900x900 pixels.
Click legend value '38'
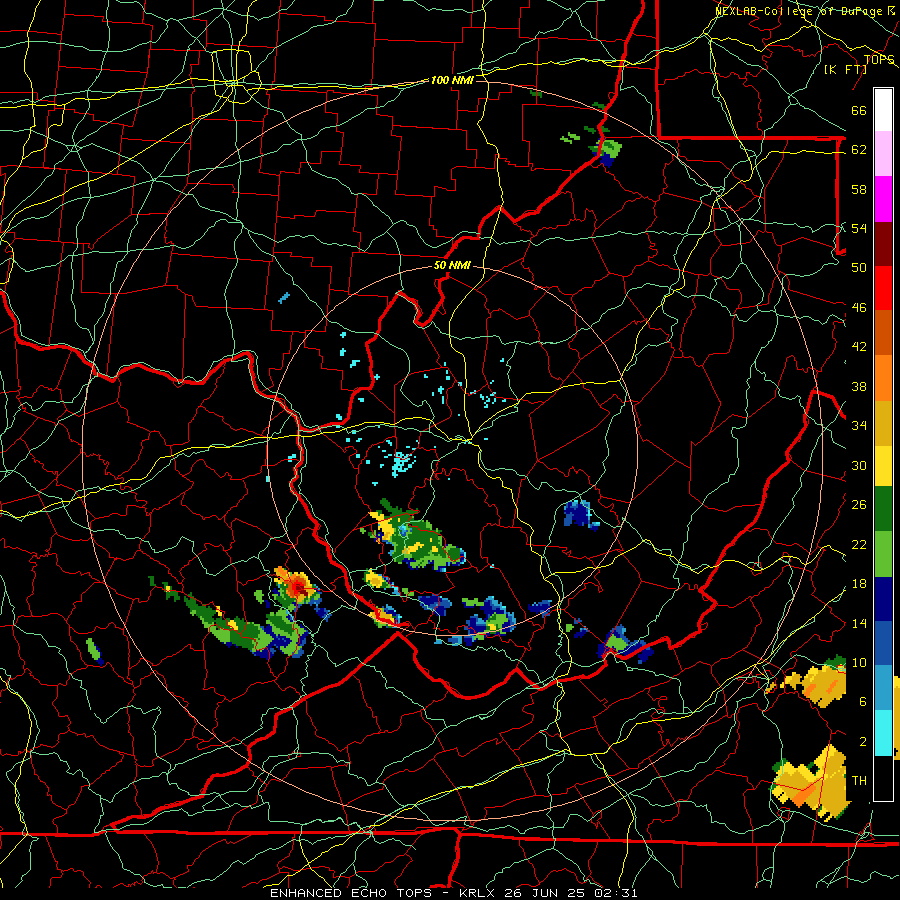coord(859,387)
